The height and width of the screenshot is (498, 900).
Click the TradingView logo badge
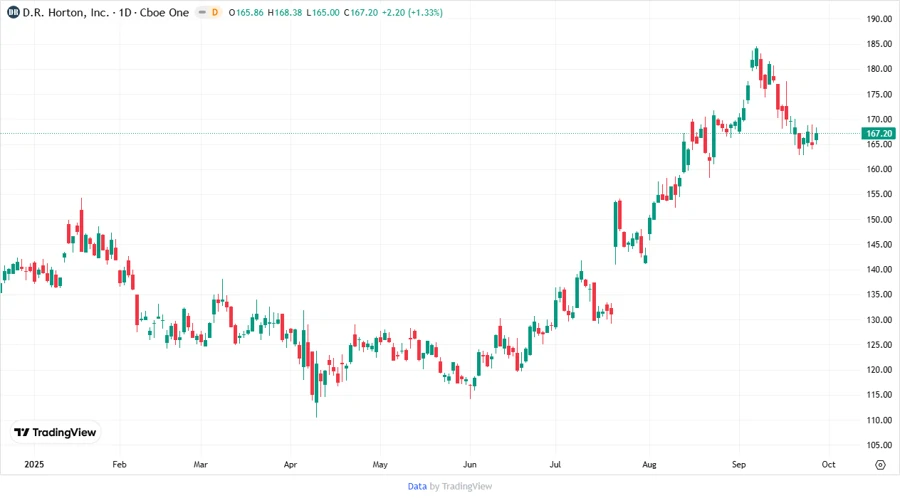[56, 432]
